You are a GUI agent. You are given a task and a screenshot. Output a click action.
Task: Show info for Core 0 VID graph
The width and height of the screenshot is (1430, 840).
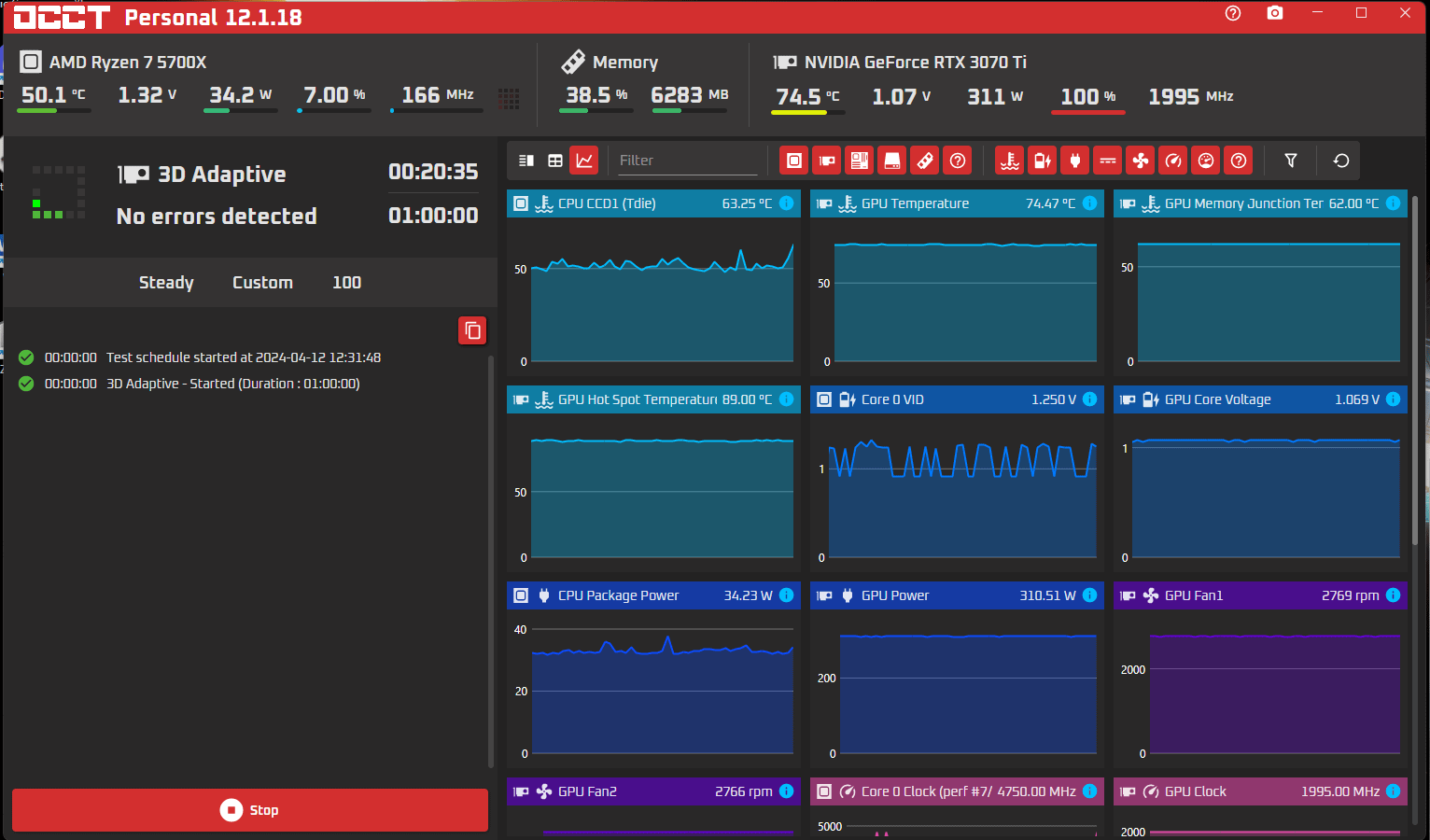(x=1090, y=399)
